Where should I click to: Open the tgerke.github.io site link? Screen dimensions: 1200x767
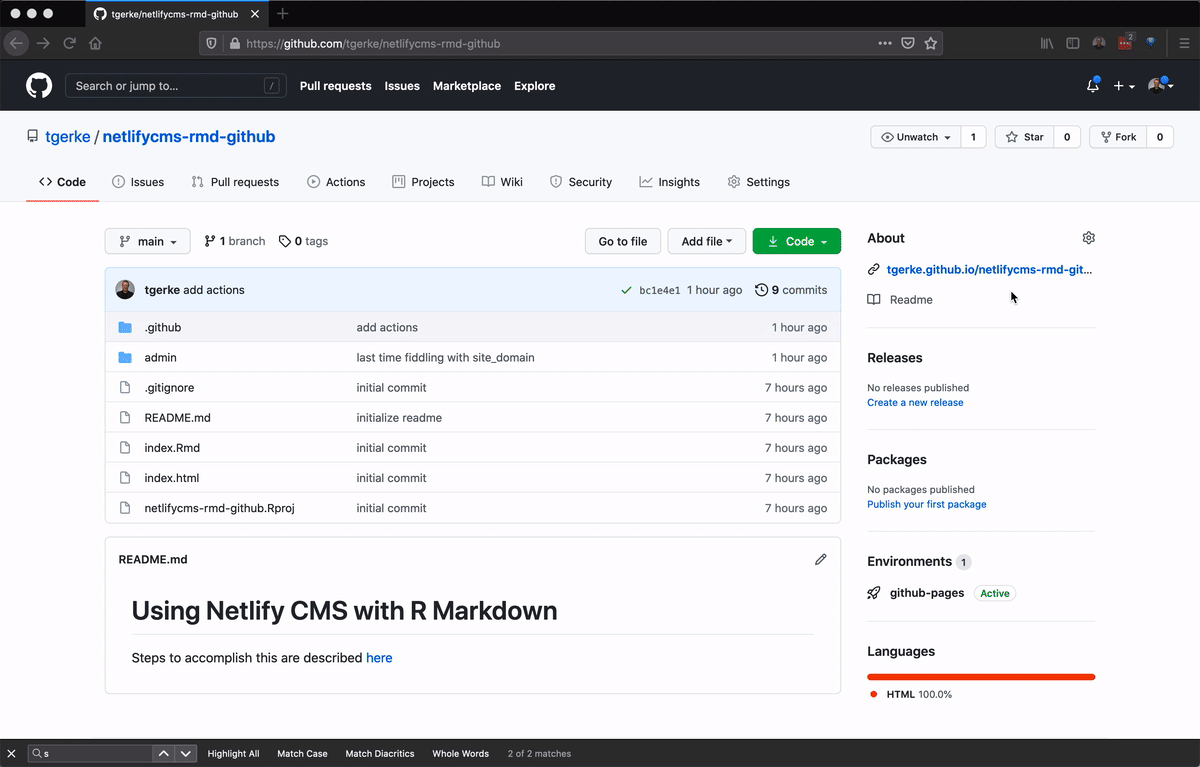tap(990, 269)
